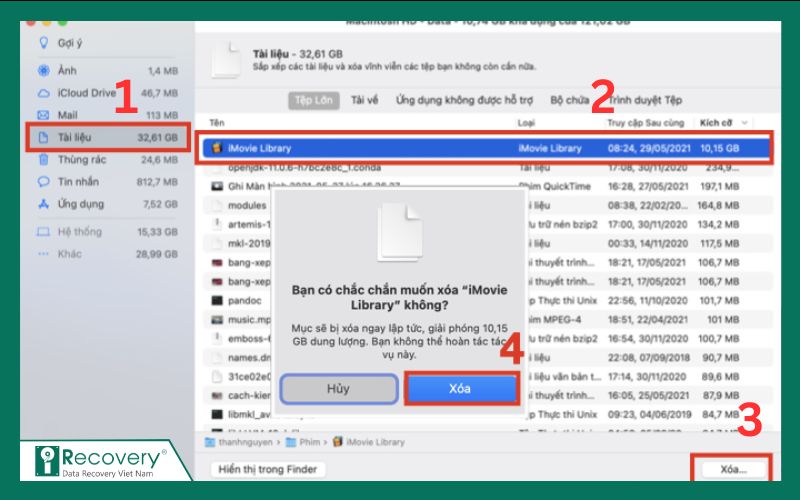Screen dimensions: 800x500
Task: Sort by the Tên column header
Action: pos(217,123)
